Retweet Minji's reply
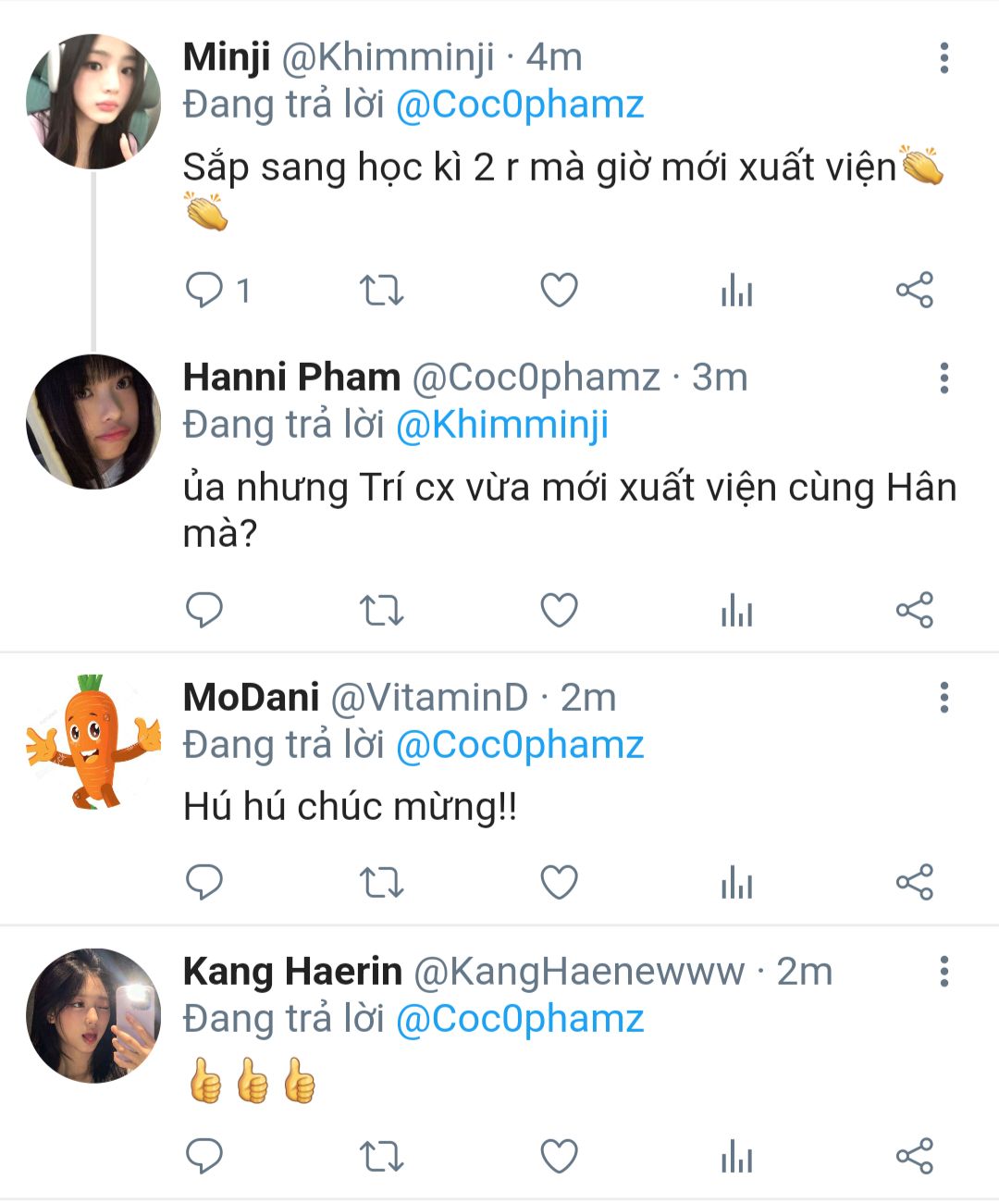 (x=381, y=291)
